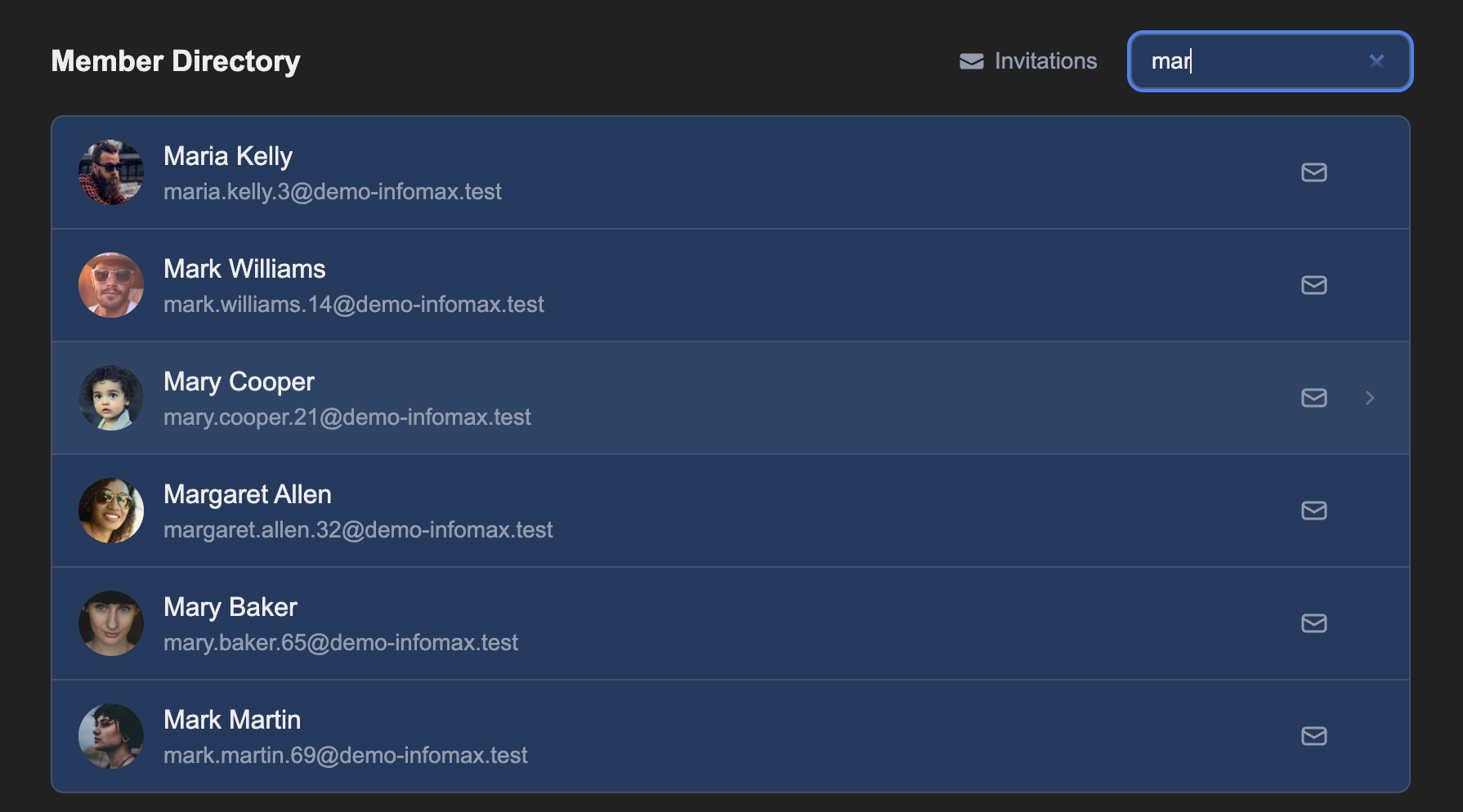This screenshot has height=812, width=1463.
Task: Click Margaret Allen's avatar image
Action: click(x=111, y=511)
